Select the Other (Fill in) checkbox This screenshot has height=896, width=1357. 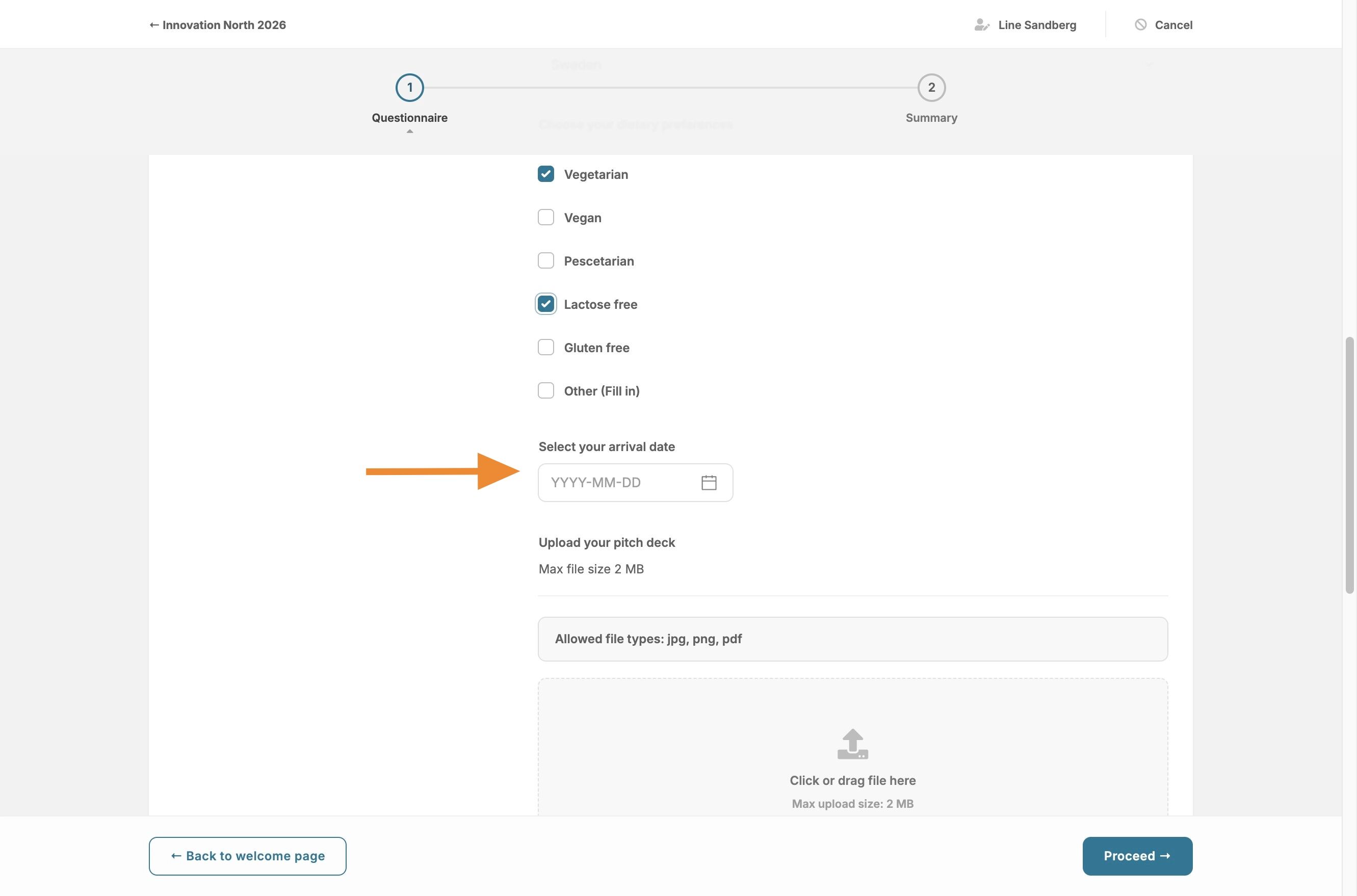(545, 391)
